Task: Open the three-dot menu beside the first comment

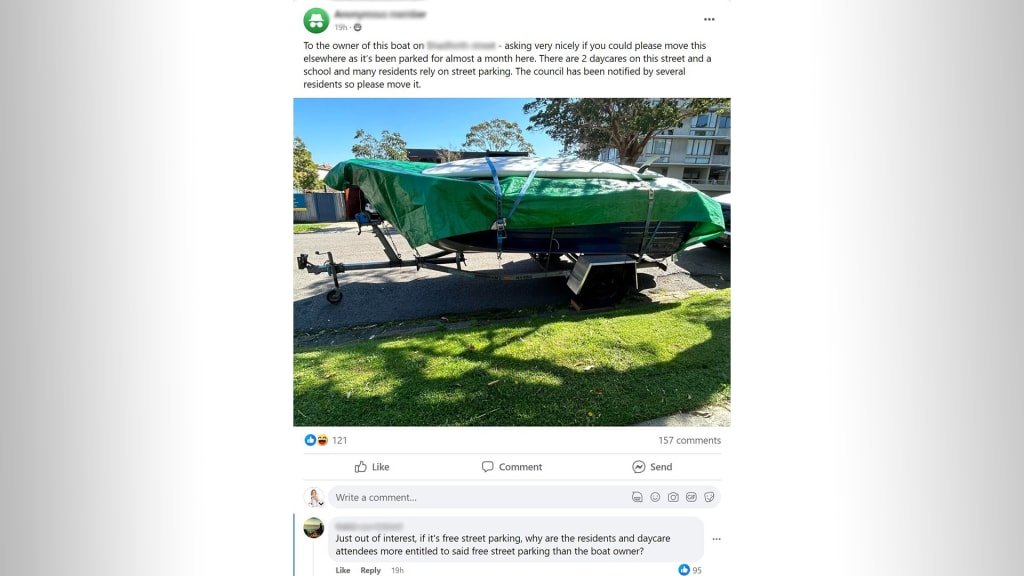Action: [x=716, y=539]
